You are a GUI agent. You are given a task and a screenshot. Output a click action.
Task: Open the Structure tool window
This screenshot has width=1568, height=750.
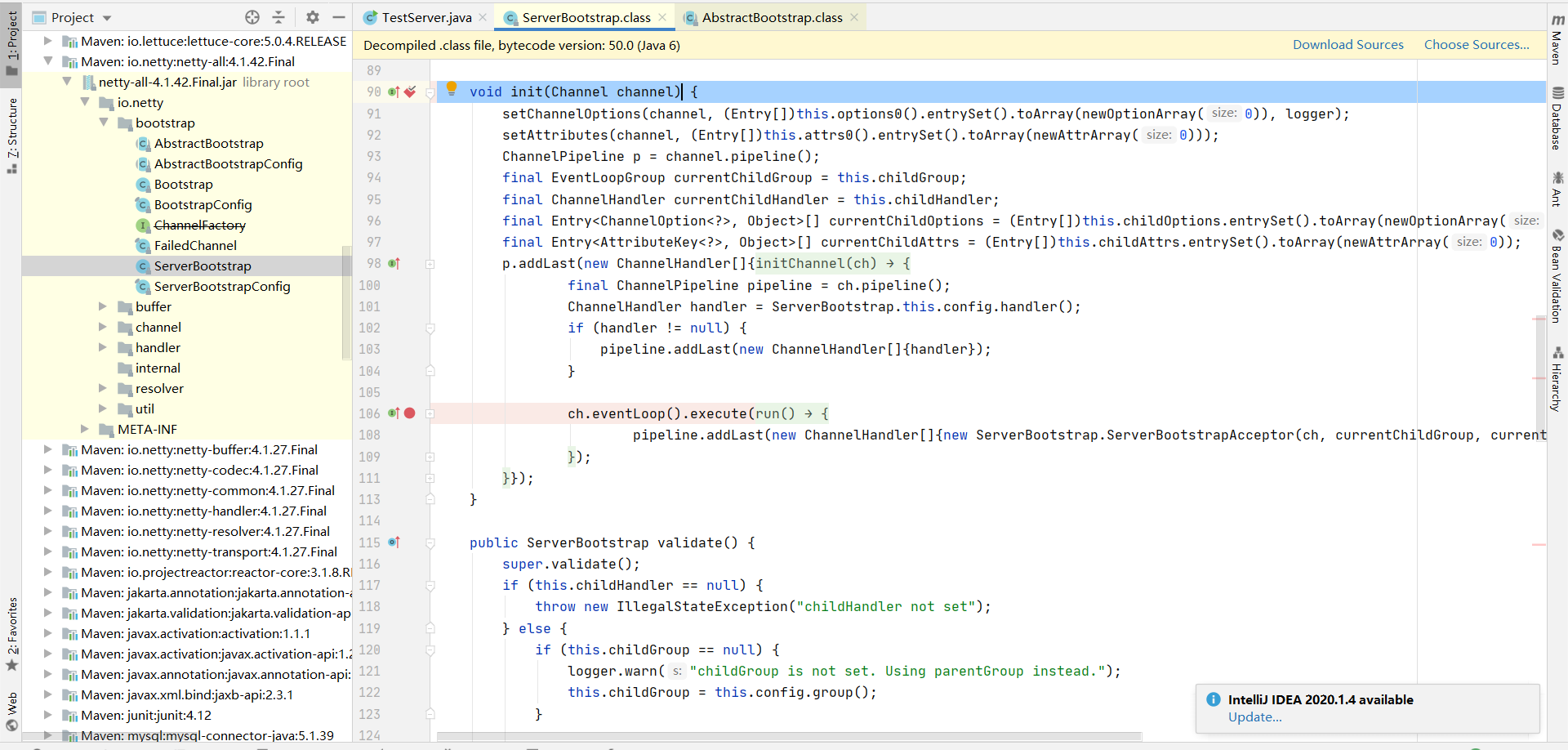tap(11, 136)
